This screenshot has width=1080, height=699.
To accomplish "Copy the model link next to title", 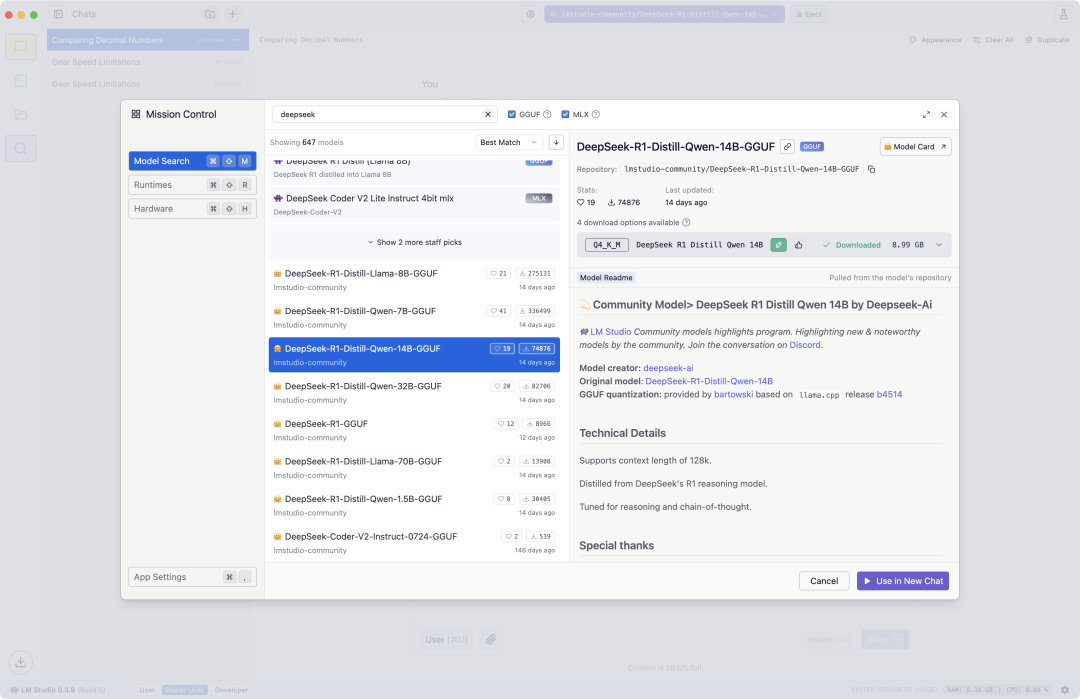I will coord(787,147).
